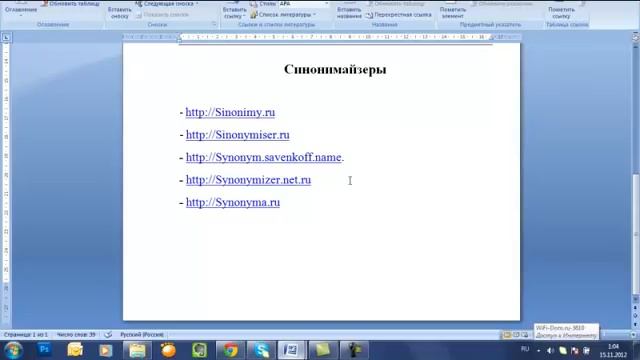Open the orange round app on taskbar

[x=169, y=350]
